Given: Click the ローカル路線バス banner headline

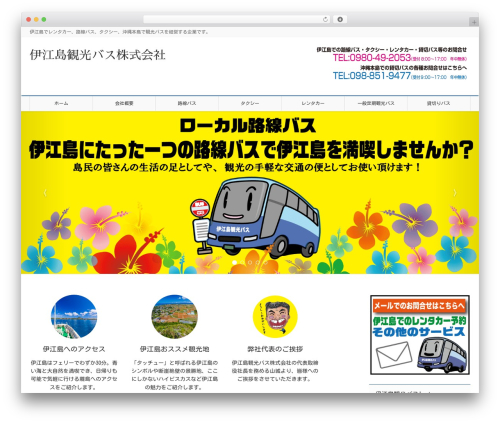Looking at the screenshot, I should pos(247,126).
